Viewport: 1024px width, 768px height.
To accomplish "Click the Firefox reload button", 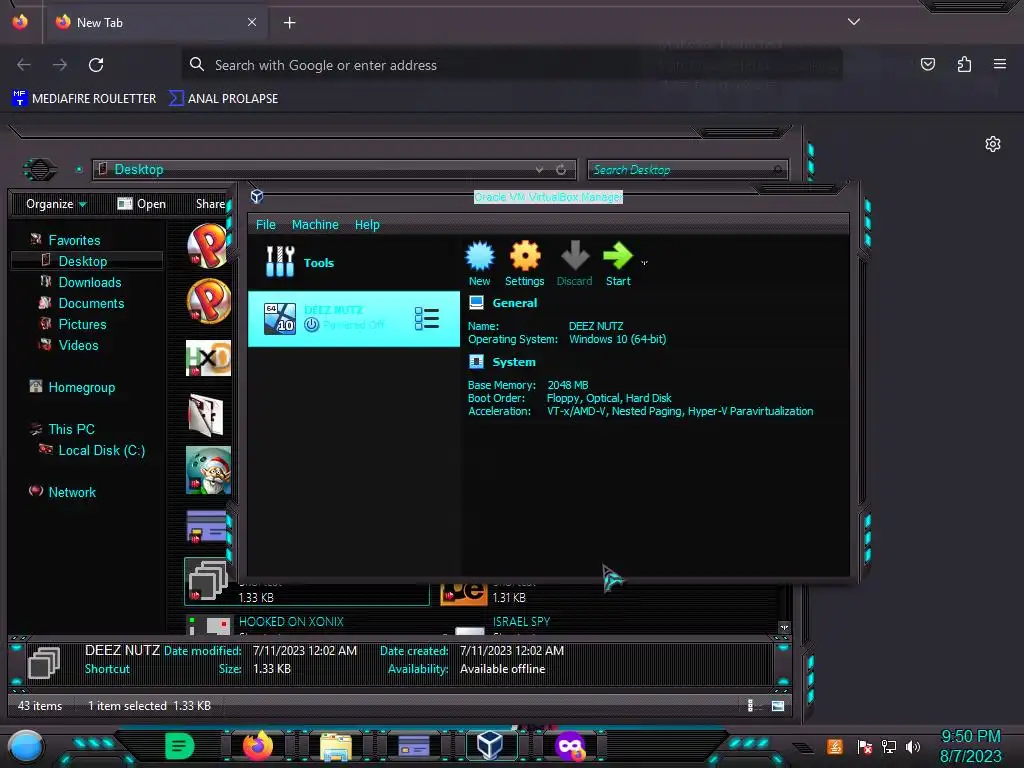I will pyautogui.click(x=96, y=65).
